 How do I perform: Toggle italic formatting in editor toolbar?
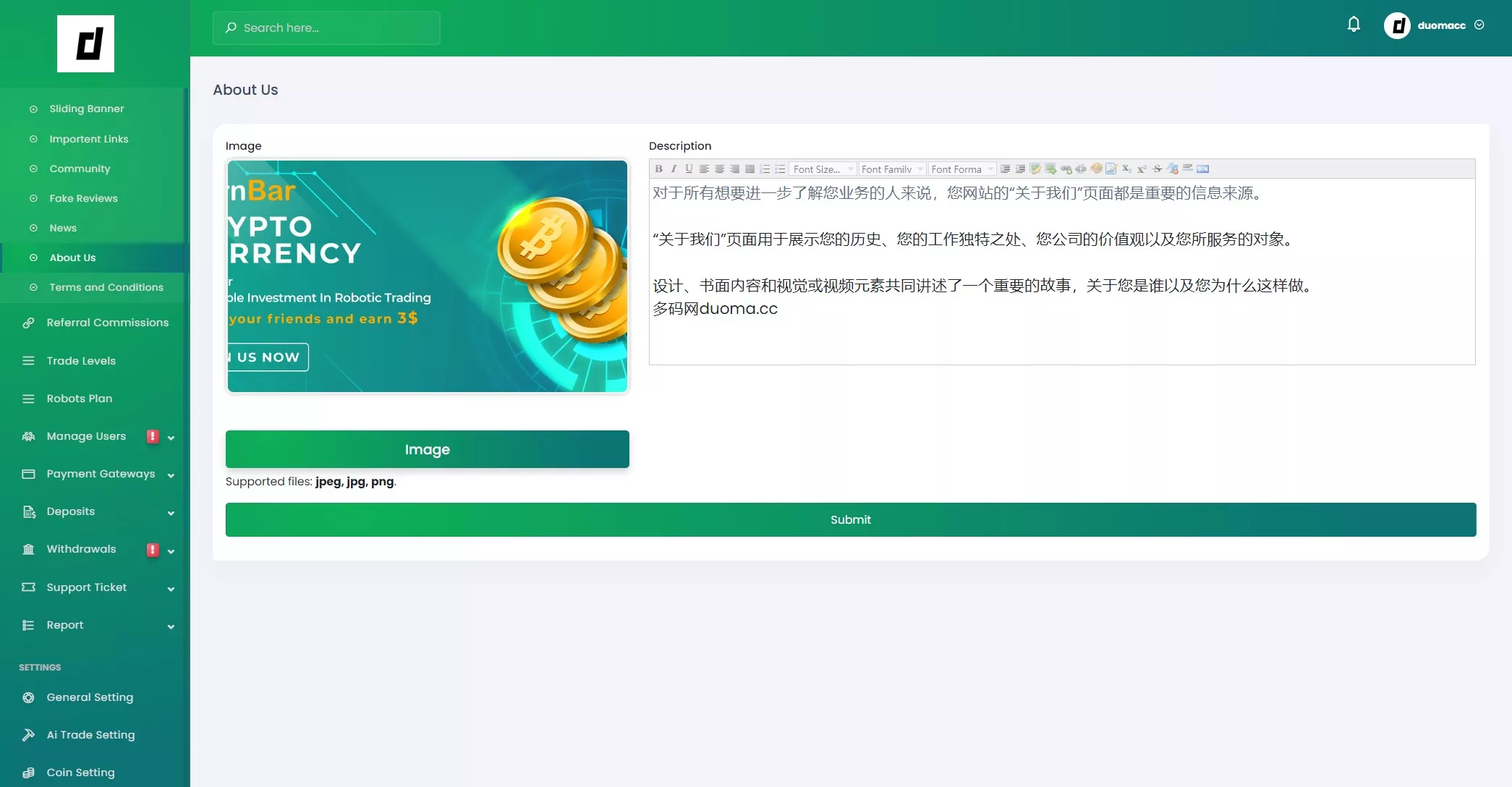point(674,169)
